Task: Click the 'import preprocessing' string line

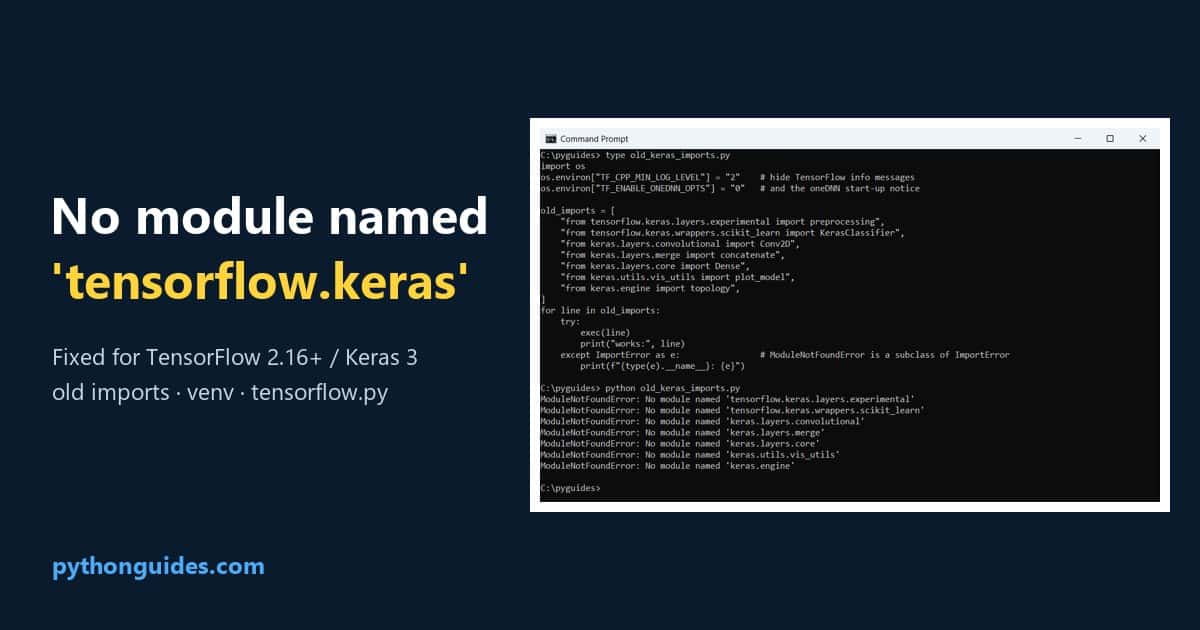Action: point(723,221)
